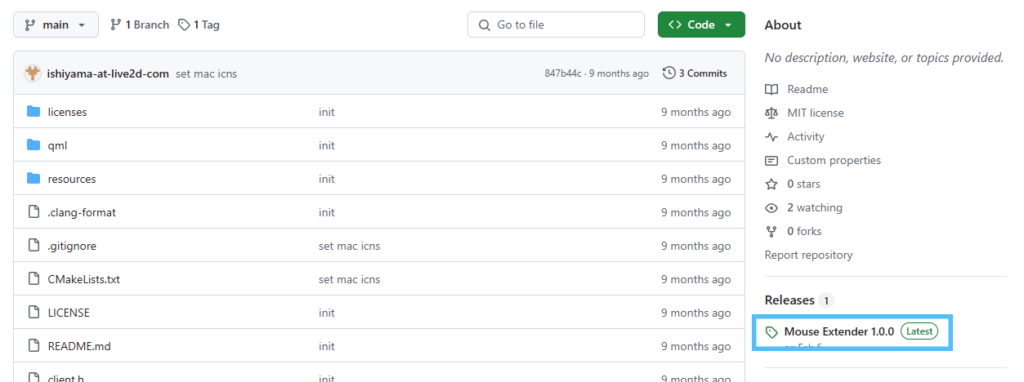Screen dimensions: 1024x382
Task: Click the fork icon beside 0 forks
Action: [771, 231]
